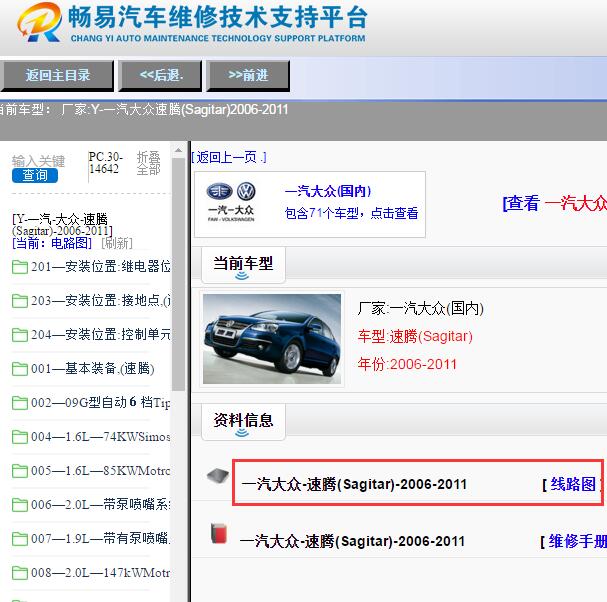Click 年份:2006-2011 text
Image resolution: width=607 pixels, height=602 pixels.
pyautogui.click(x=407, y=364)
